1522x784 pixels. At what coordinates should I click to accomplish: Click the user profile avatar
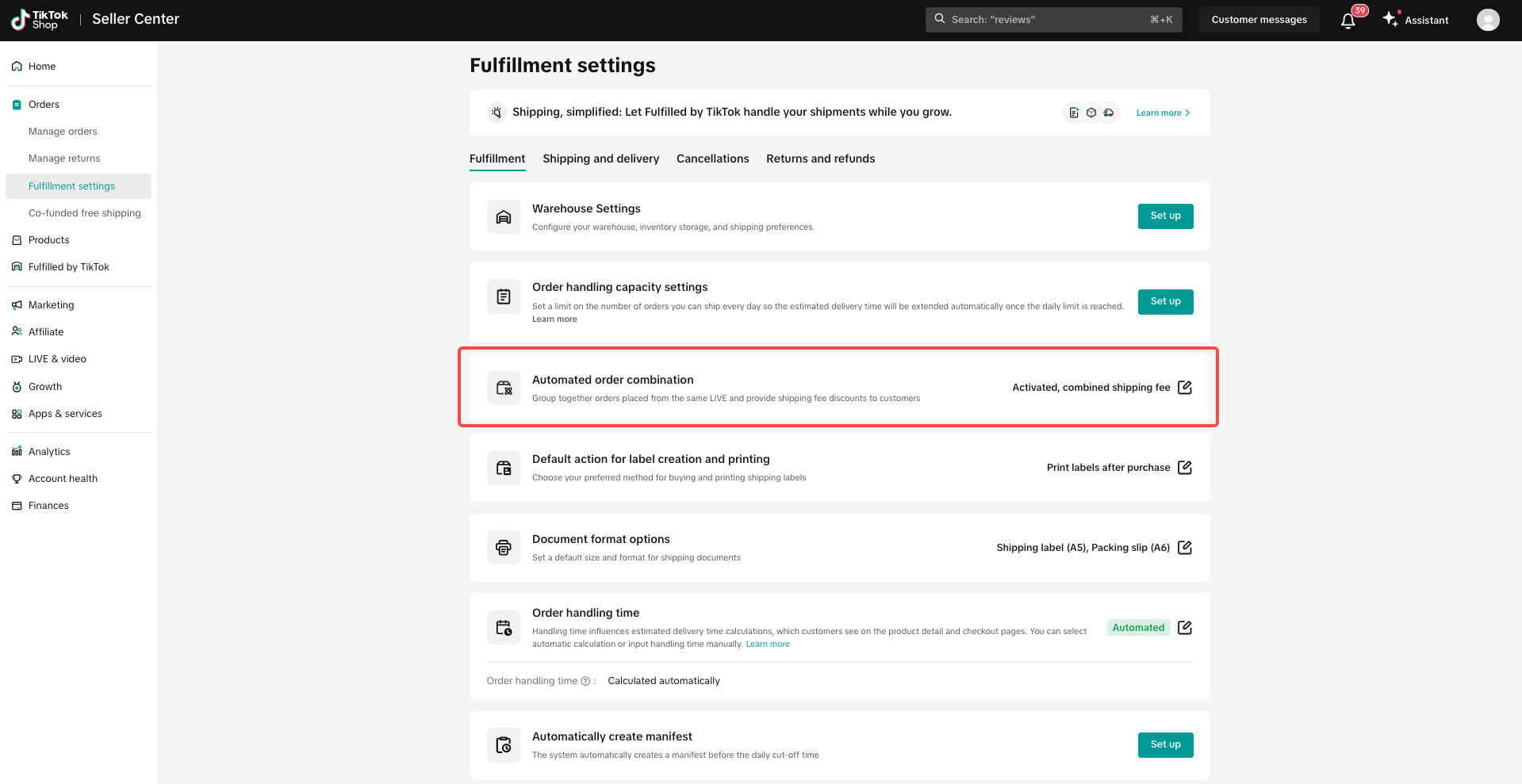point(1487,20)
